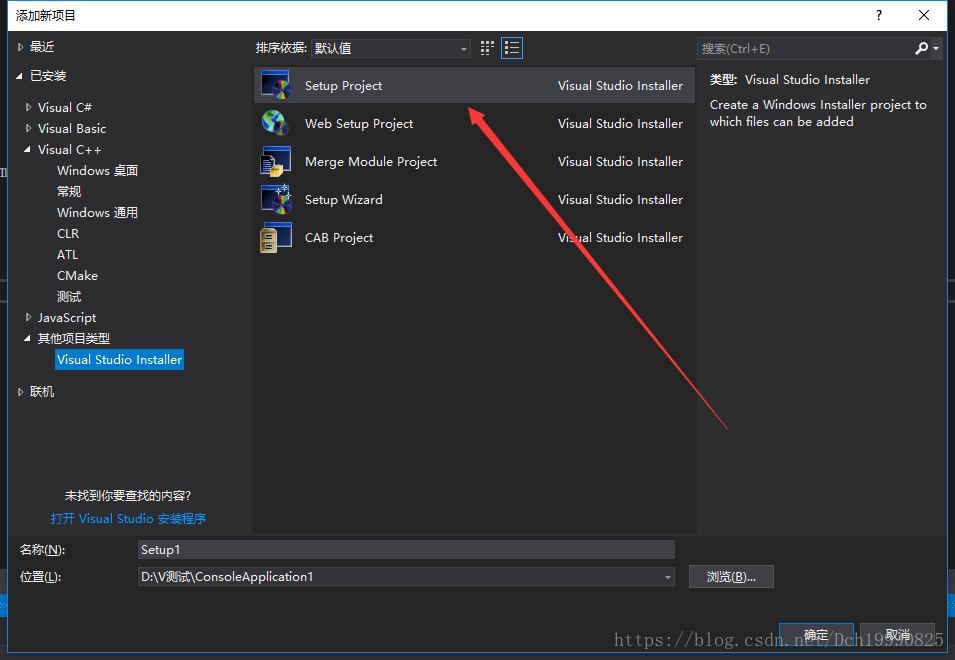Open the search options dropdown arrow
Image resolution: width=955 pixels, height=660 pixels.
pyautogui.click(x=936, y=48)
